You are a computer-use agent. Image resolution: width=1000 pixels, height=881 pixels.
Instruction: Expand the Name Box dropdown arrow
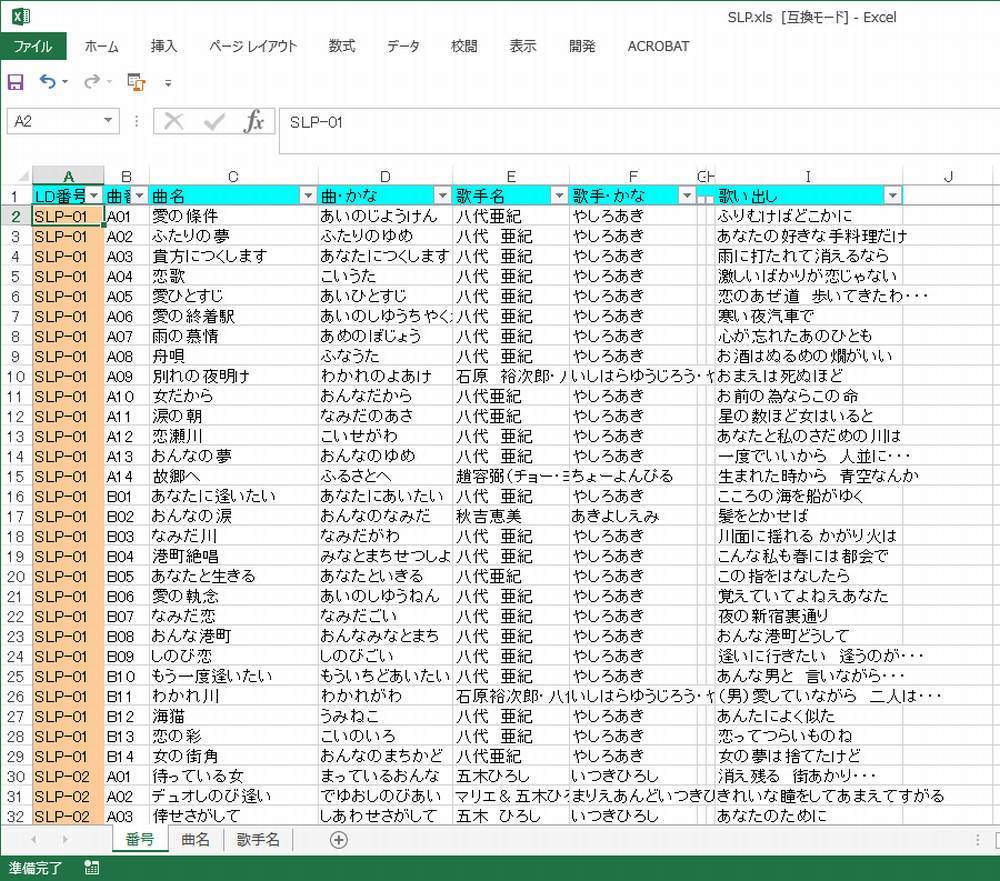(109, 121)
